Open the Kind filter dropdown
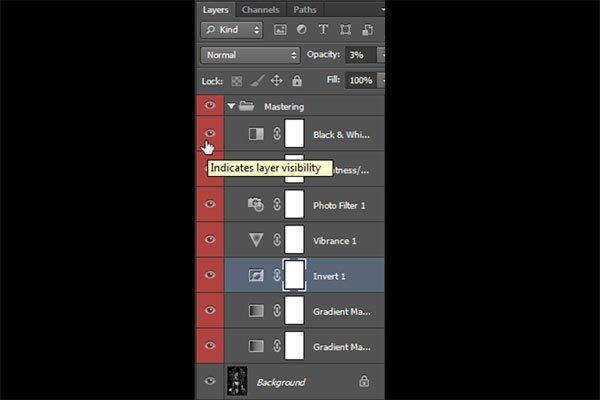The height and width of the screenshot is (400, 600). point(232,30)
